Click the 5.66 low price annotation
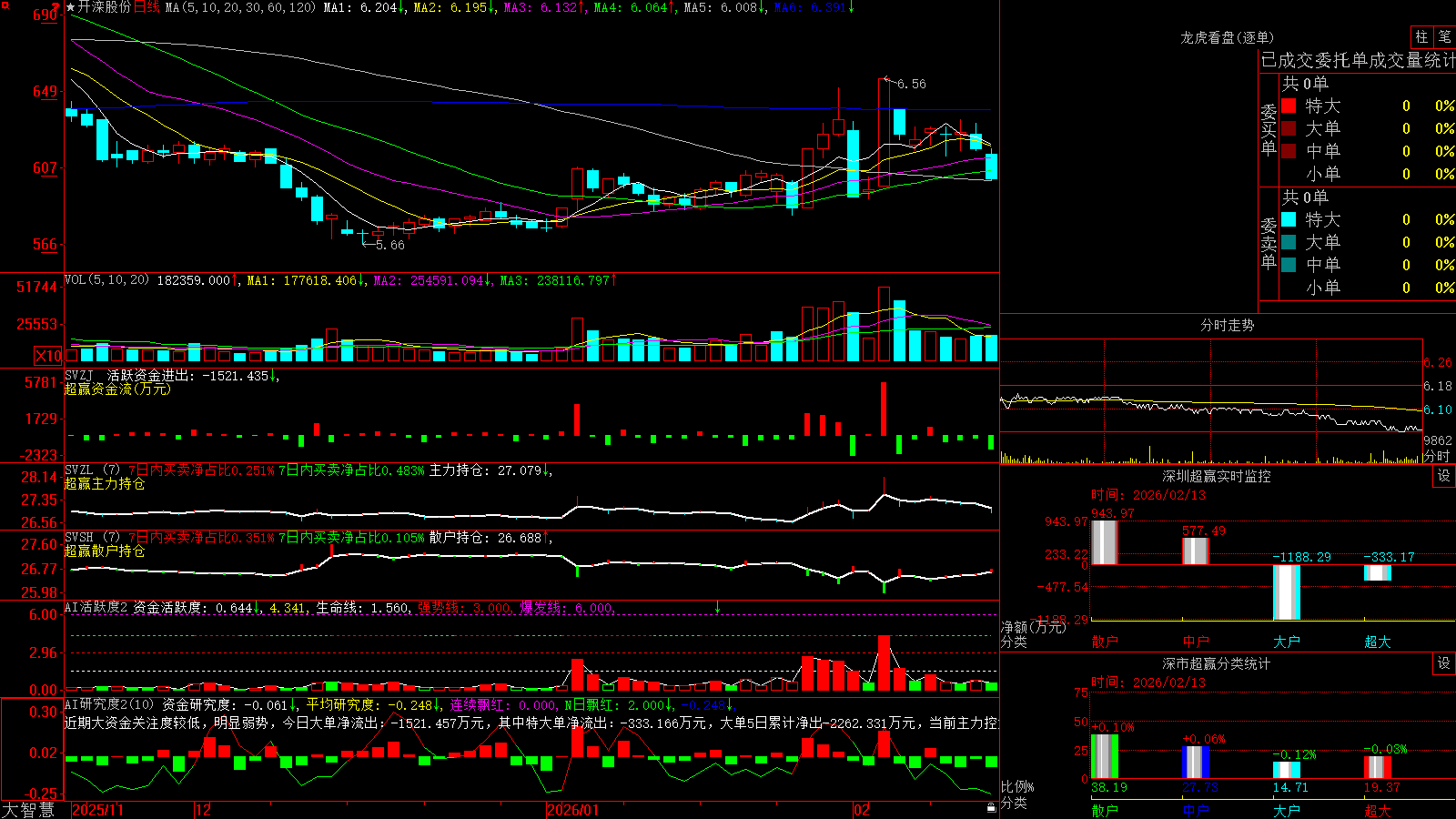Screen dimensions: 1456x819 point(389,245)
